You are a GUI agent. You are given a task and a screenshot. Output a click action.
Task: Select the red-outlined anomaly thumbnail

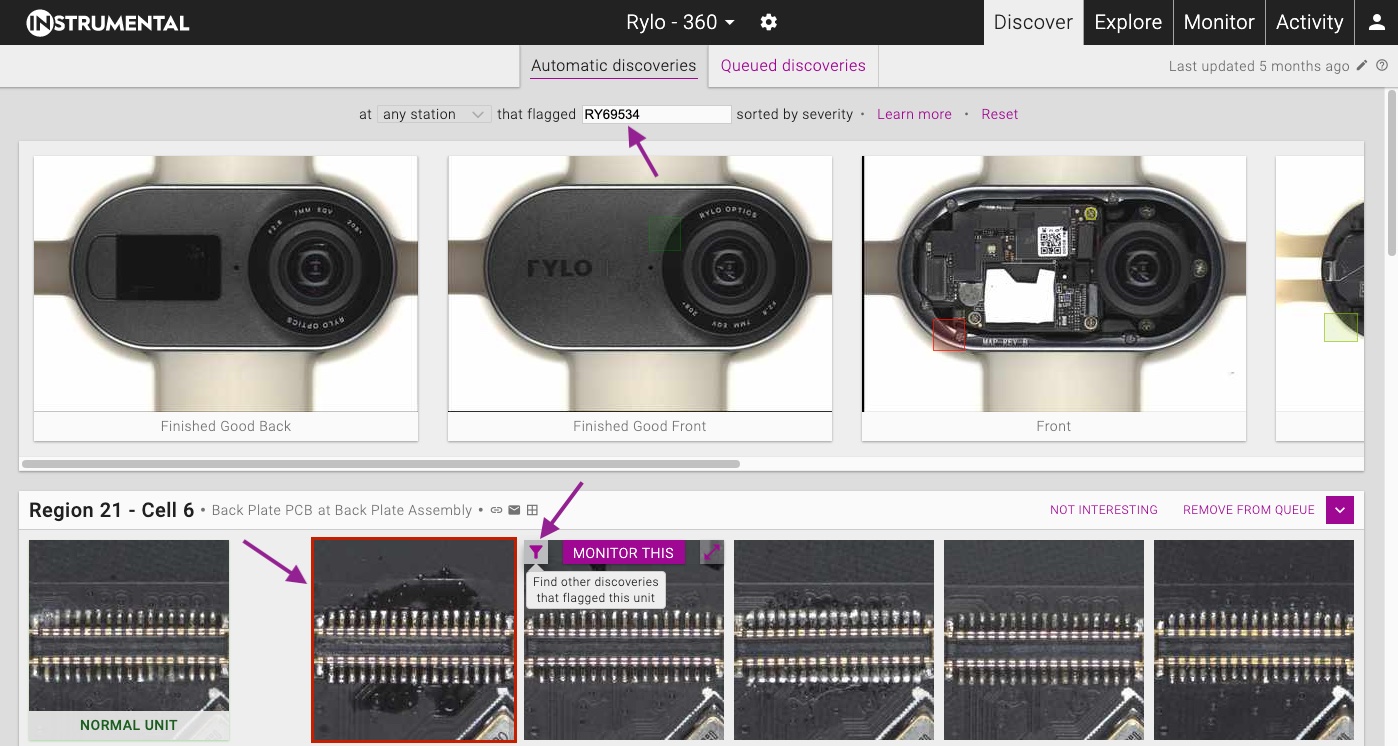[414, 640]
